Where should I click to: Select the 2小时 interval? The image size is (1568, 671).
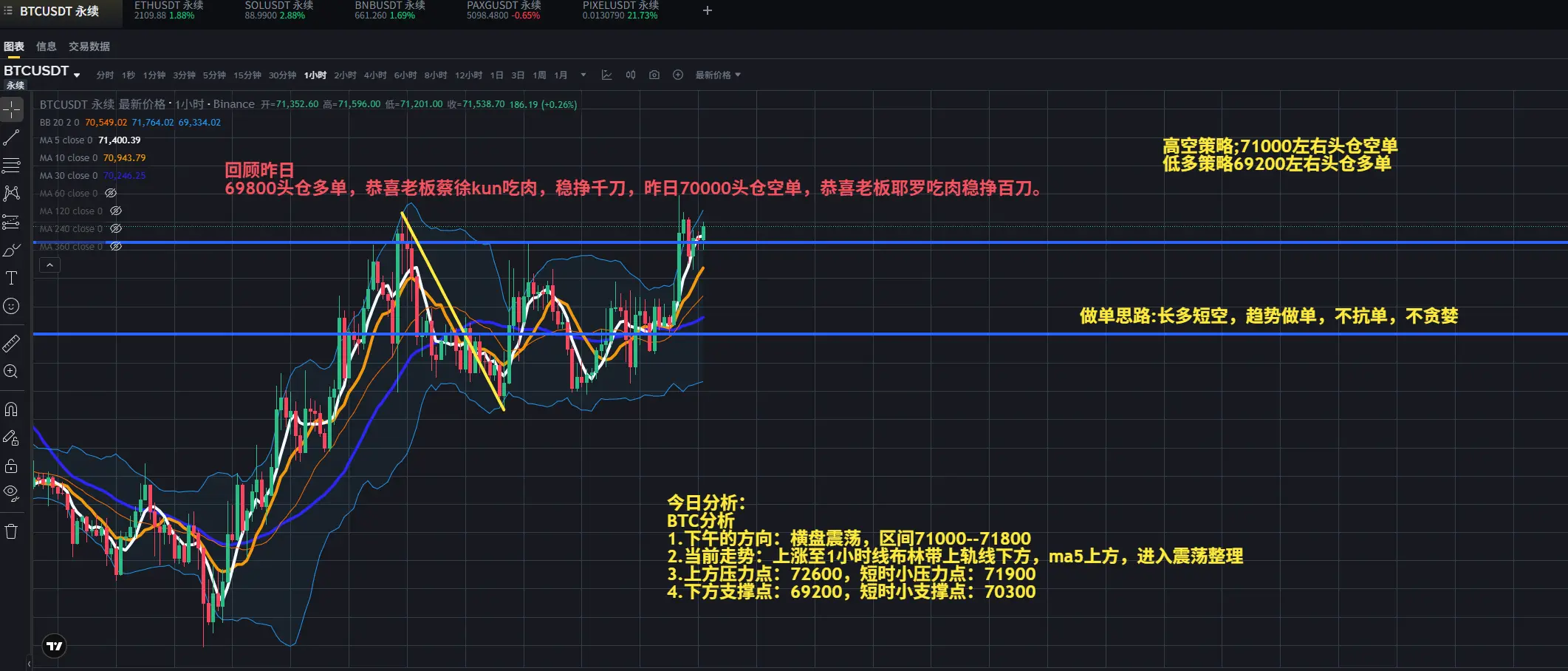345,75
